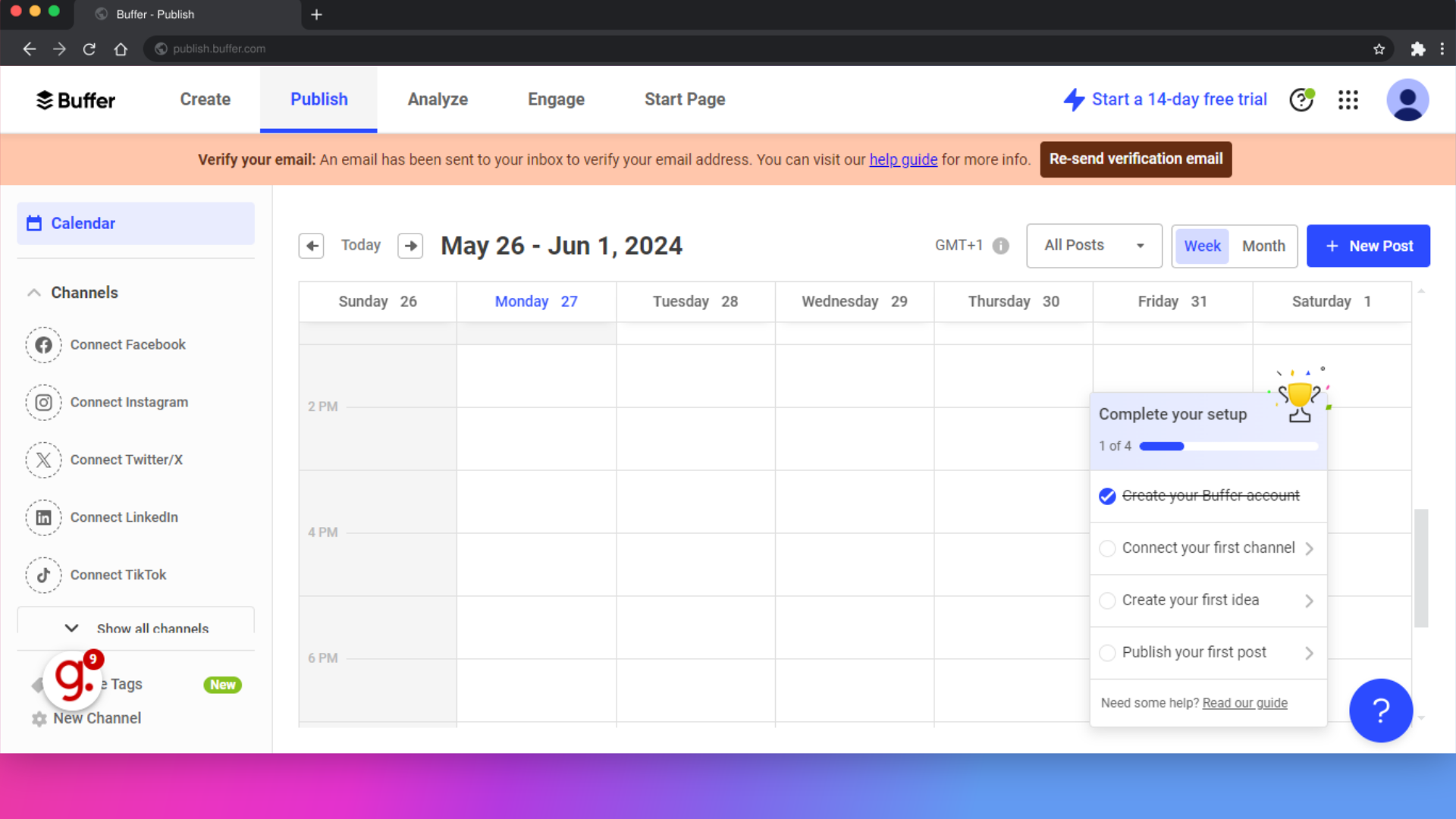Open the All Posts filter dropdown
The width and height of the screenshot is (1456, 819).
pyautogui.click(x=1094, y=246)
